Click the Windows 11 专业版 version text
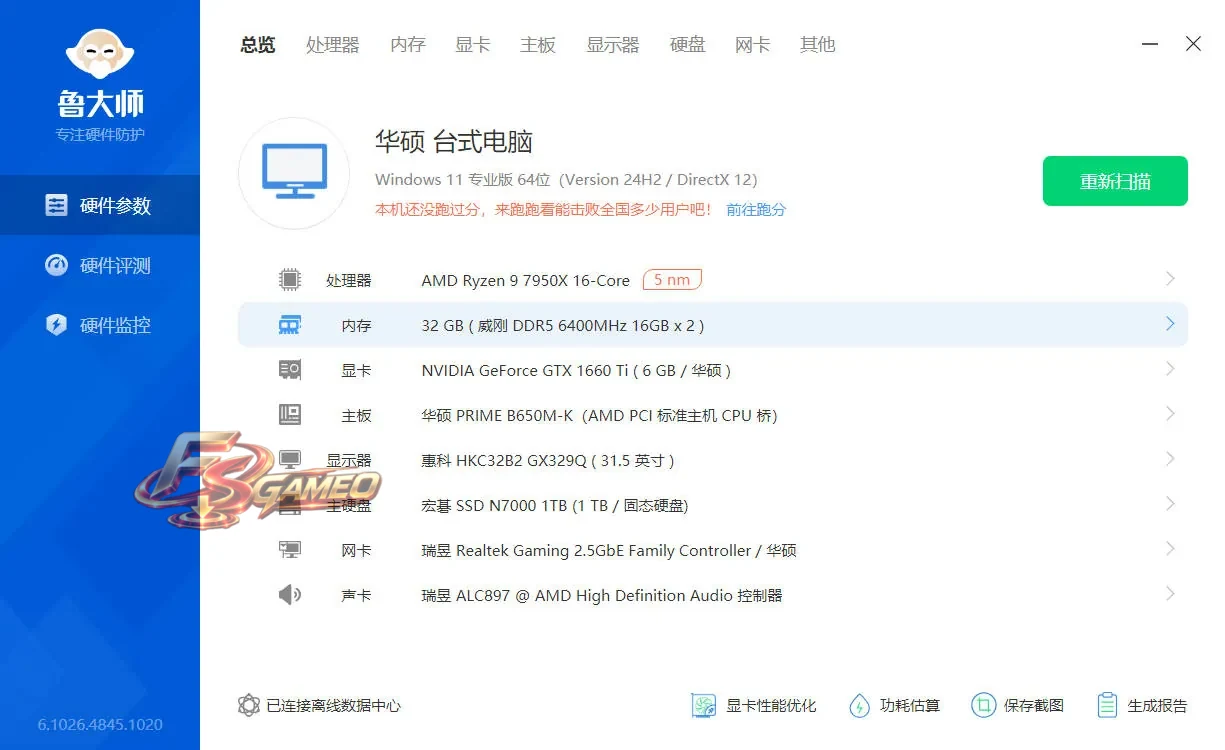1225x750 pixels. [566, 180]
